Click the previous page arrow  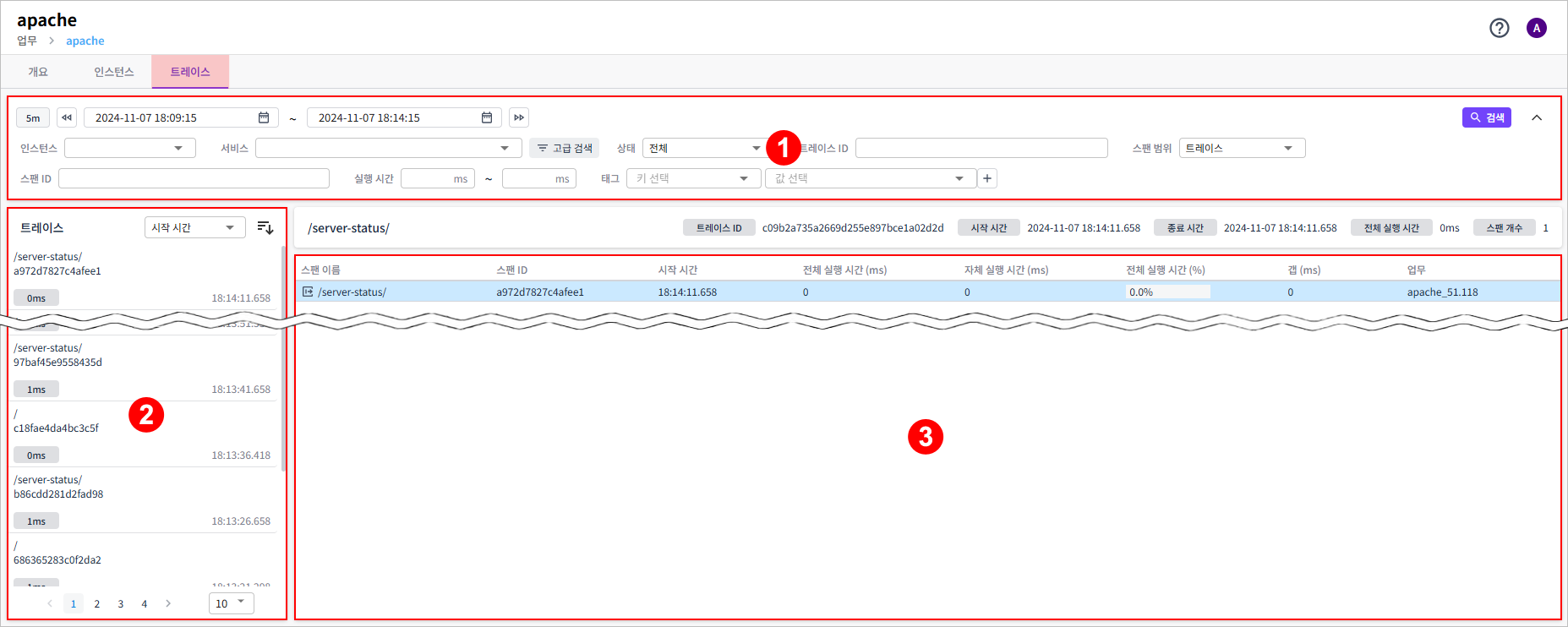50,603
